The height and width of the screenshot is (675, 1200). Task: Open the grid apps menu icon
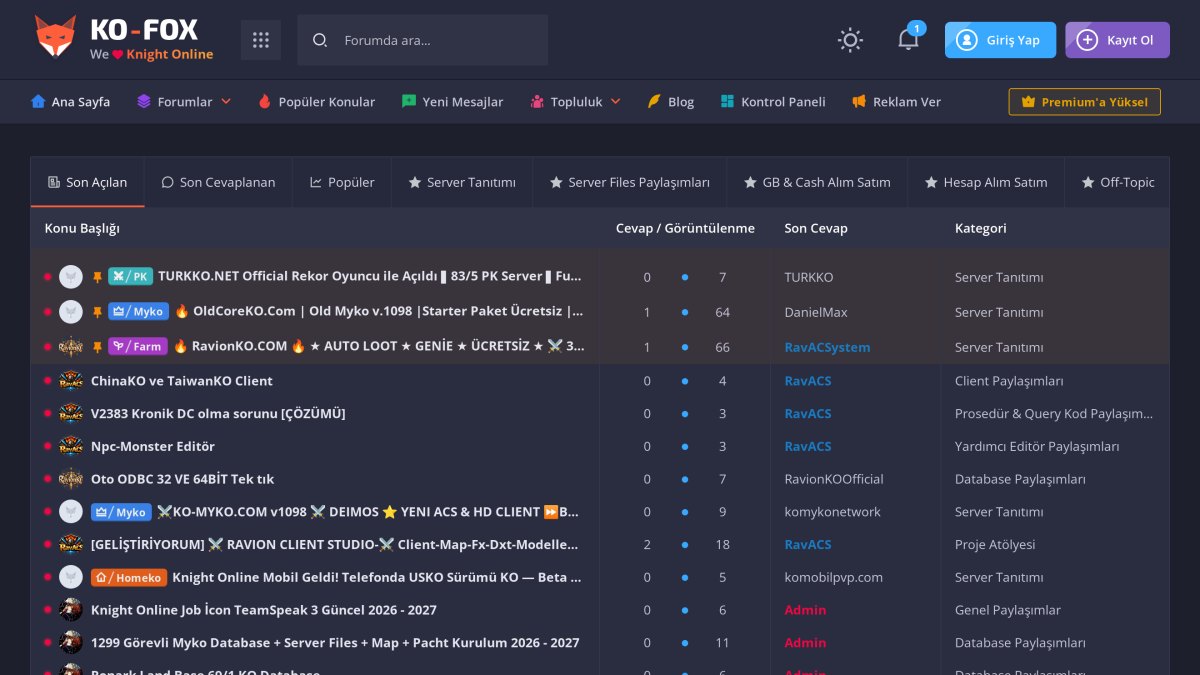pos(261,40)
